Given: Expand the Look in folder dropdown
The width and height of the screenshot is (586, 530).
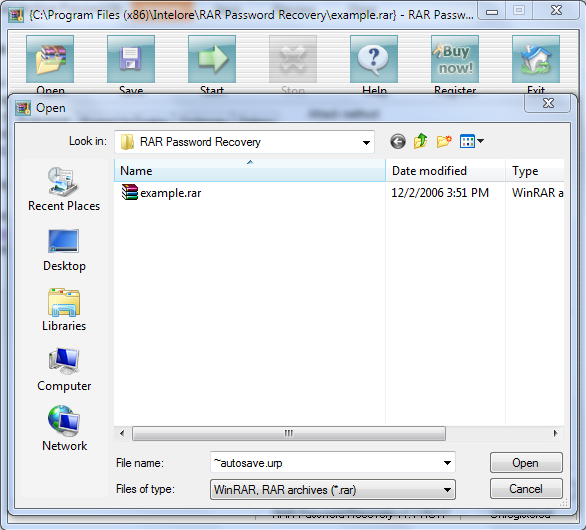Looking at the screenshot, I should coord(366,142).
